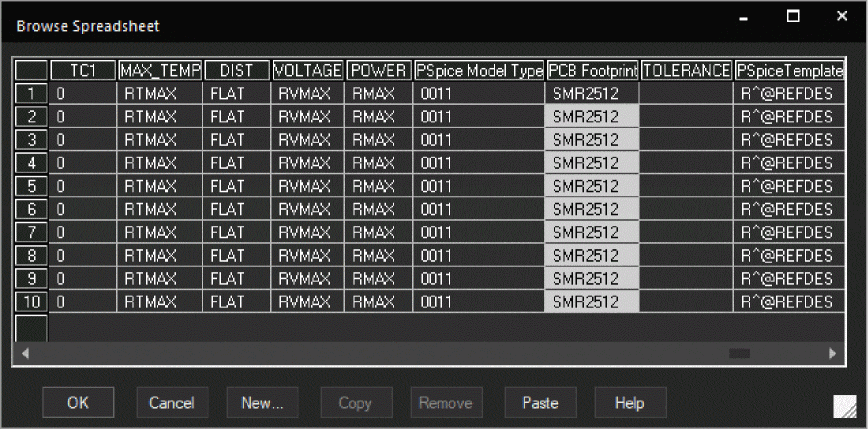Select the DIST column header

(237, 70)
